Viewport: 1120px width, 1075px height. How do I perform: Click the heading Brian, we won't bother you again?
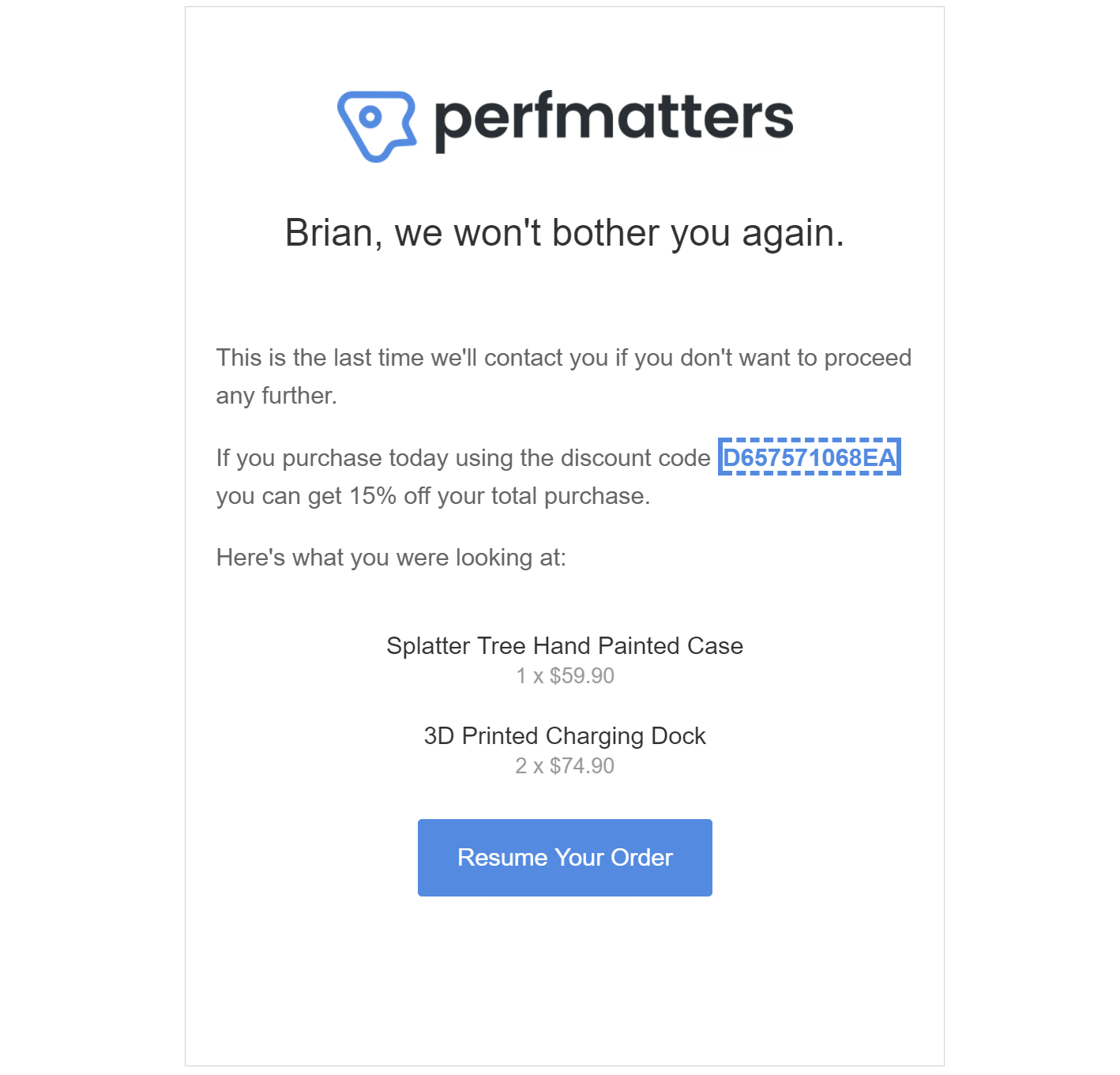565,233
